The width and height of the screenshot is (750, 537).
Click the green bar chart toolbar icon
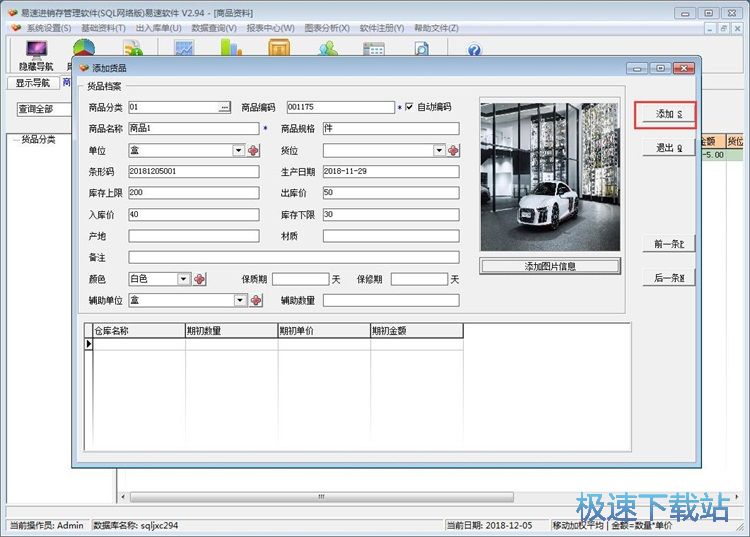coord(232,47)
